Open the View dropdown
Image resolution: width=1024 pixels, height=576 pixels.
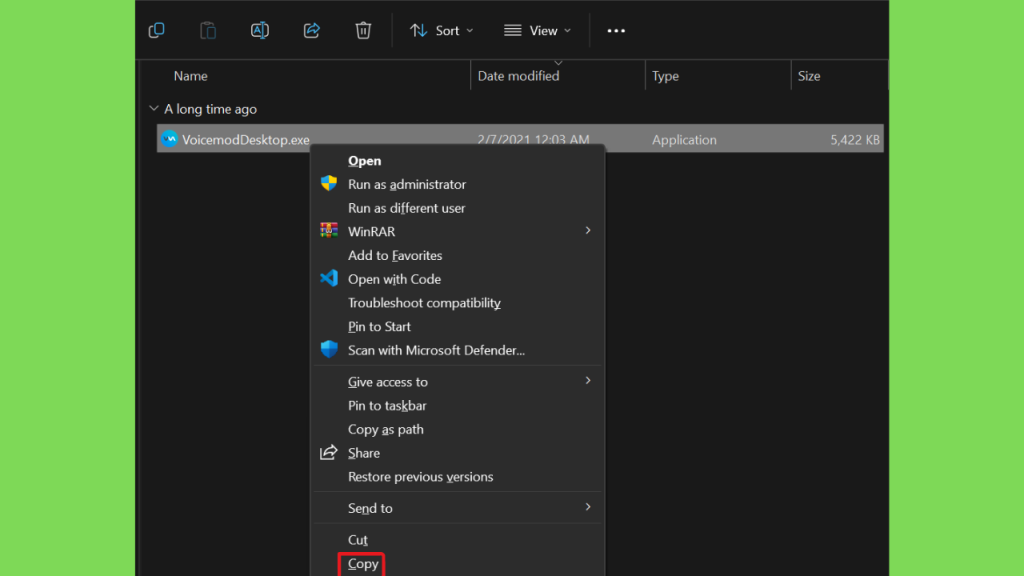(537, 31)
